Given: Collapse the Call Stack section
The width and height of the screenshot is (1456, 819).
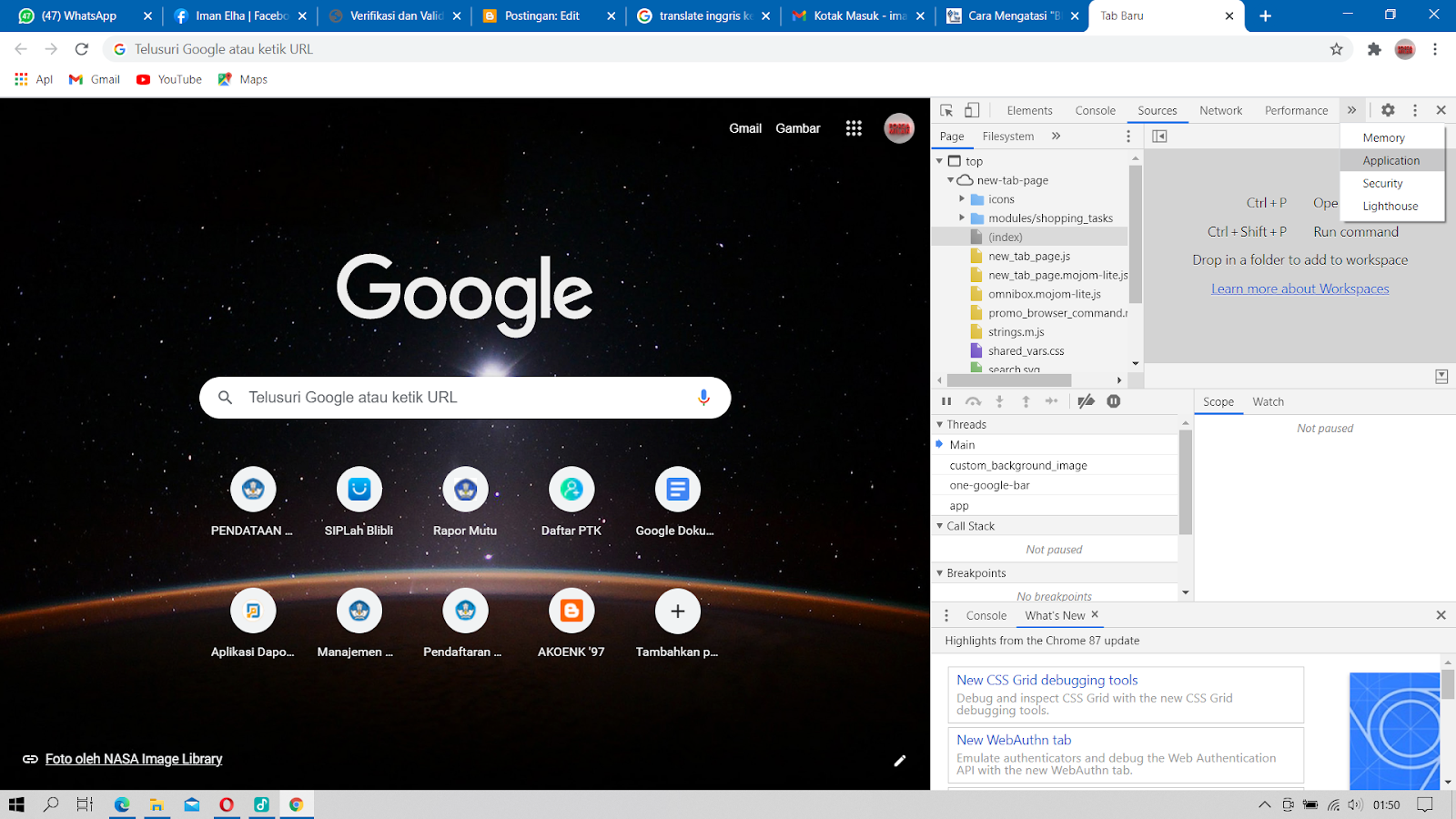Looking at the screenshot, I should tap(940, 526).
